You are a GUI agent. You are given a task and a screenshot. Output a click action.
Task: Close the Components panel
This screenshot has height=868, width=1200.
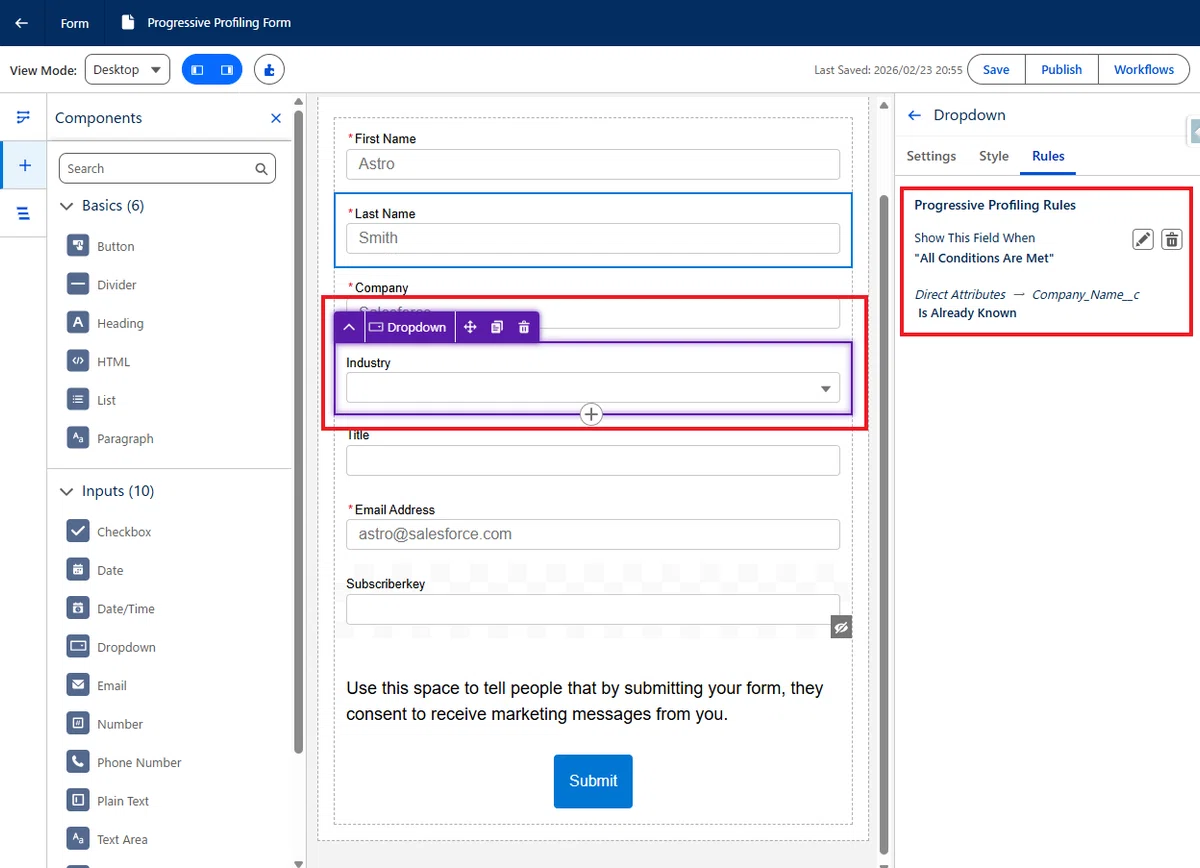click(276, 118)
